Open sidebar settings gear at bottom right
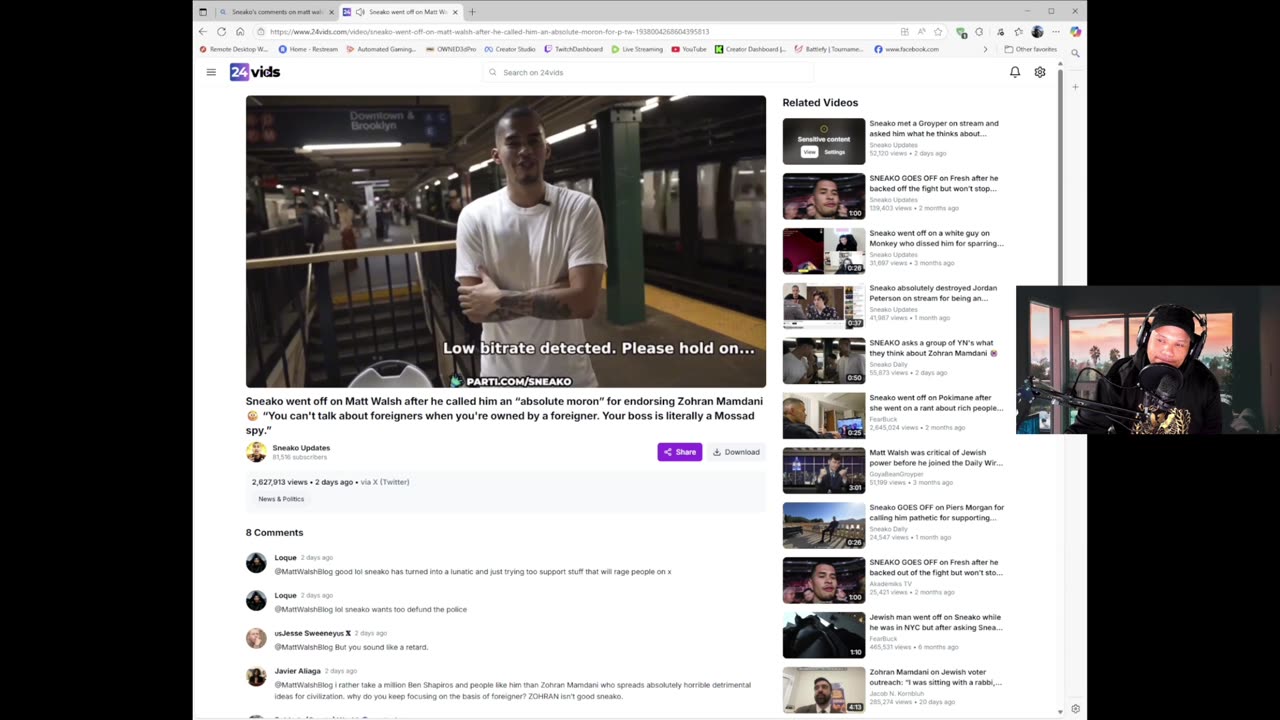This screenshot has height=720, width=1280. 1075,709
